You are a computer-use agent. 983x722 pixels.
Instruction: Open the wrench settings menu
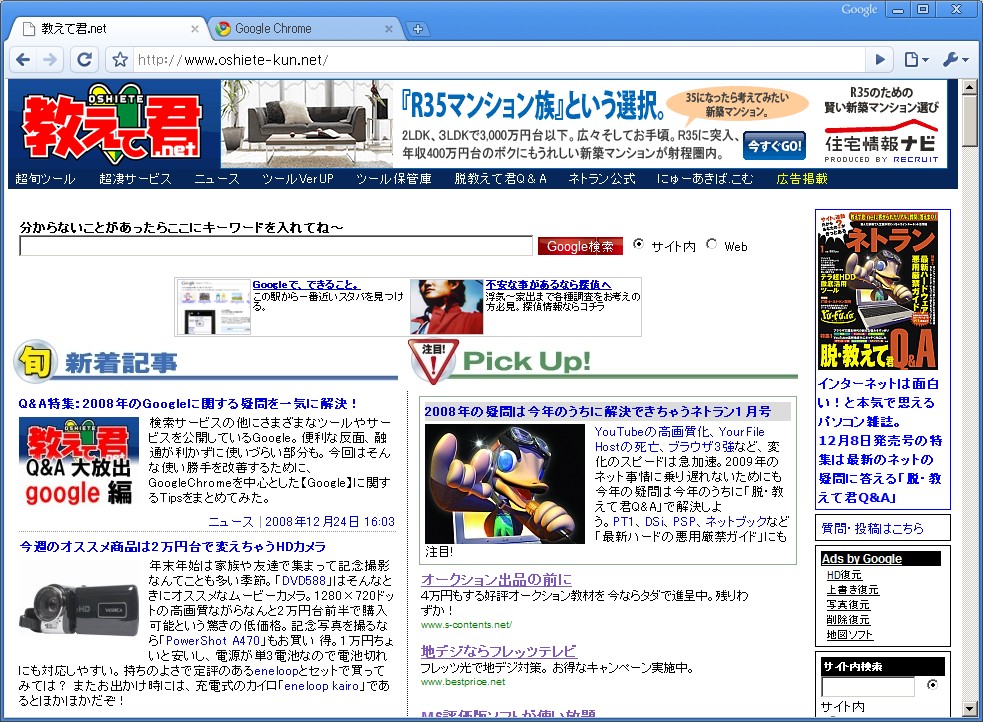coord(955,60)
